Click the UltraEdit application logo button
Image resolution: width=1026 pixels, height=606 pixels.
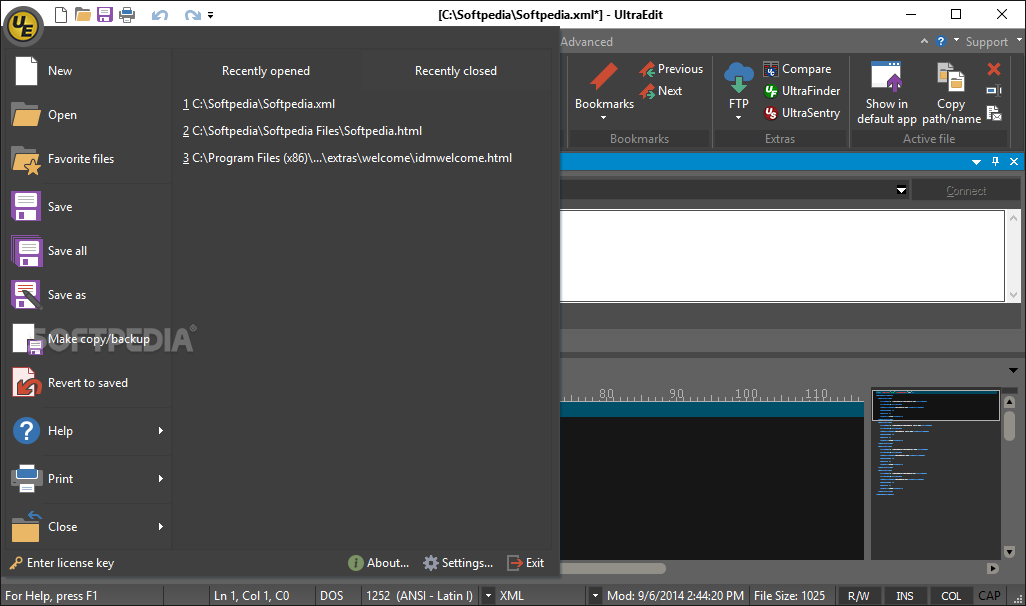[24, 27]
